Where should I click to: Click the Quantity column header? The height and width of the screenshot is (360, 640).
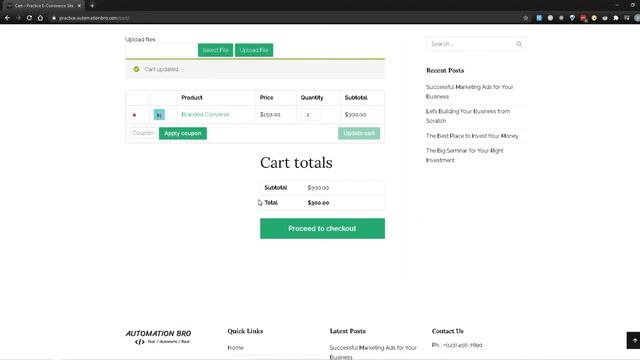(312, 98)
